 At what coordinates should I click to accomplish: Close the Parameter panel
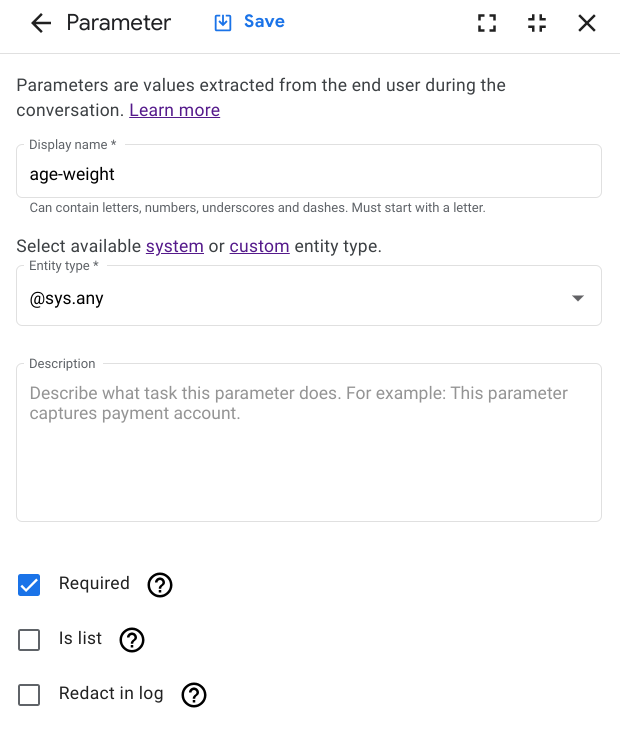pyautogui.click(x=587, y=23)
